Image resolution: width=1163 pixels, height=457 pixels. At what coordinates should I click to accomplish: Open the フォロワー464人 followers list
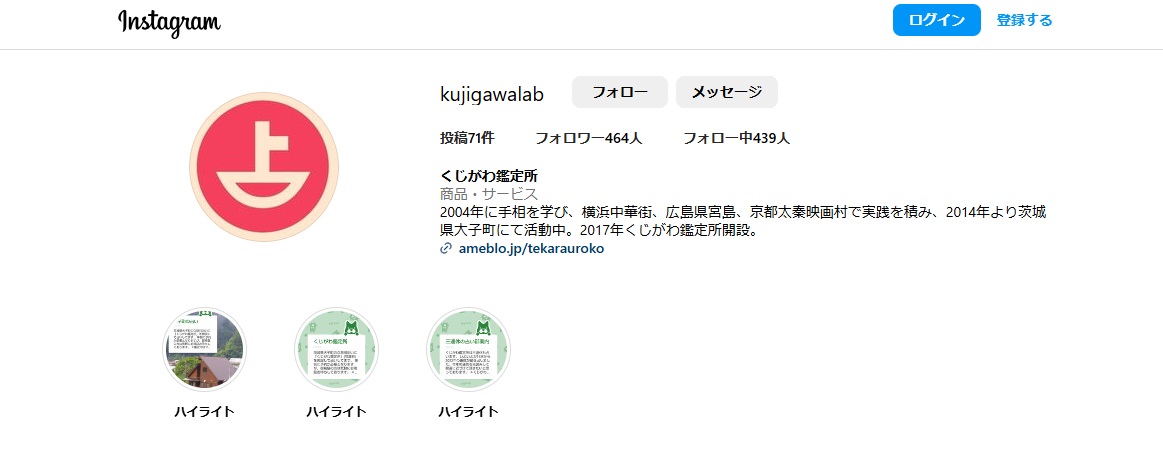(x=588, y=138)
